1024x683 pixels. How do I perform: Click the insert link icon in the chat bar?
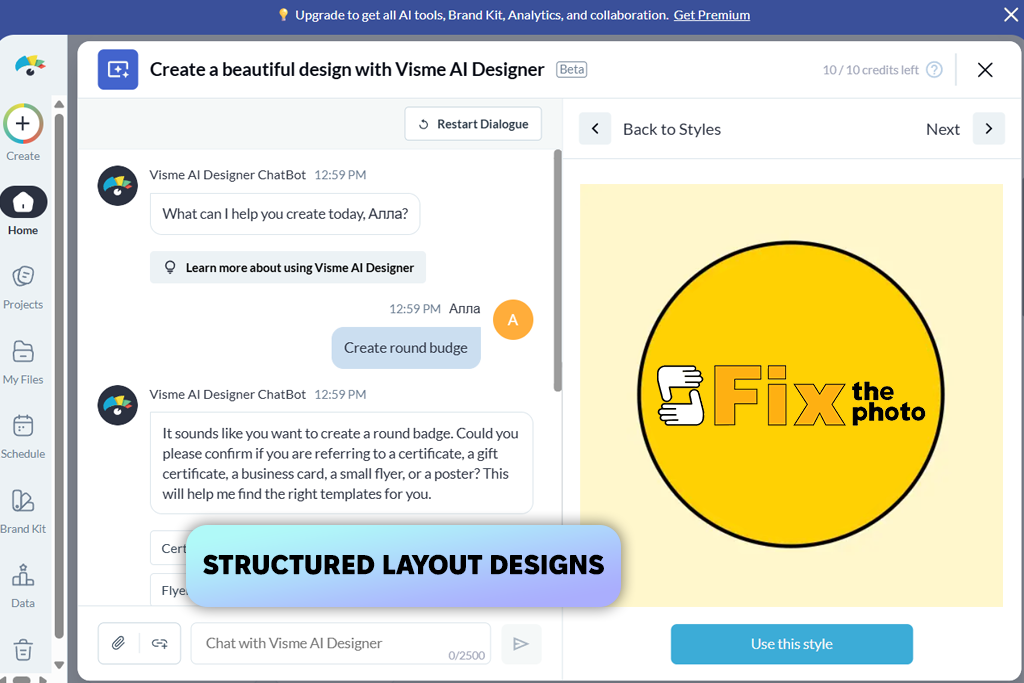(159, 643)
